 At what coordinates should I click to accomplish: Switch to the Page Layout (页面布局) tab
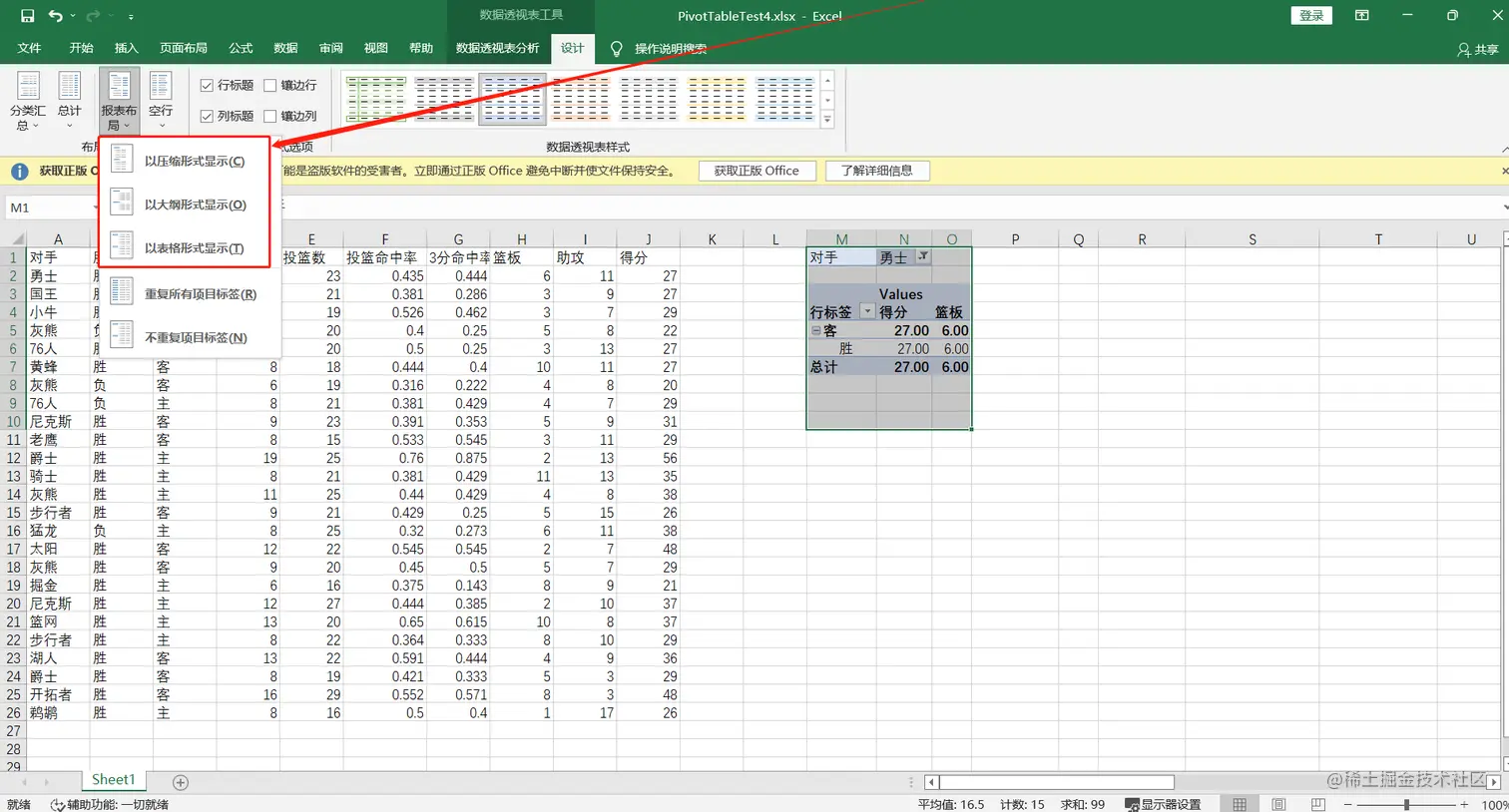pyautogui.click(x=184, y=48)
